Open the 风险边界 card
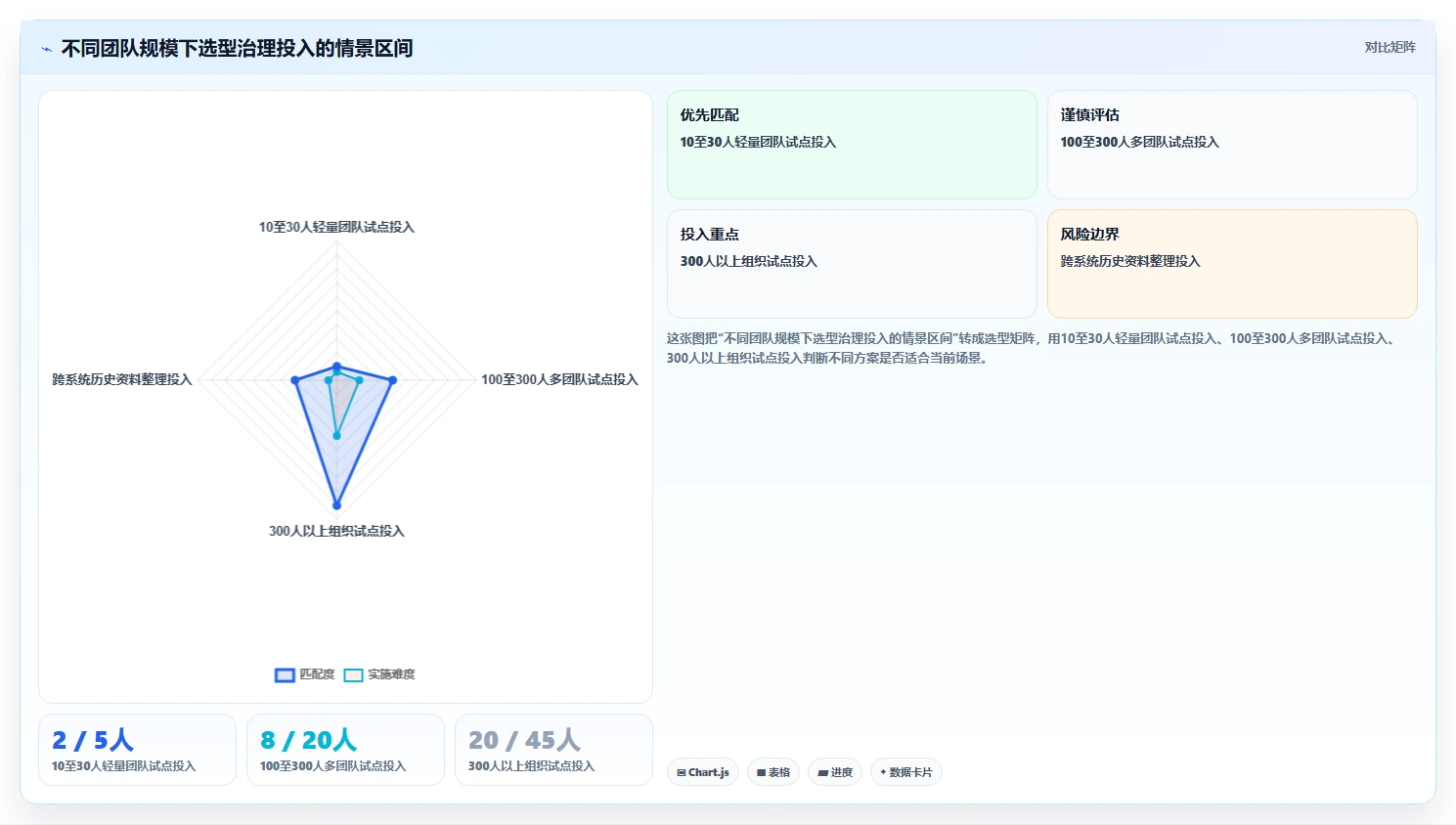This screenshot has width=1456, height=825. 1232,264
